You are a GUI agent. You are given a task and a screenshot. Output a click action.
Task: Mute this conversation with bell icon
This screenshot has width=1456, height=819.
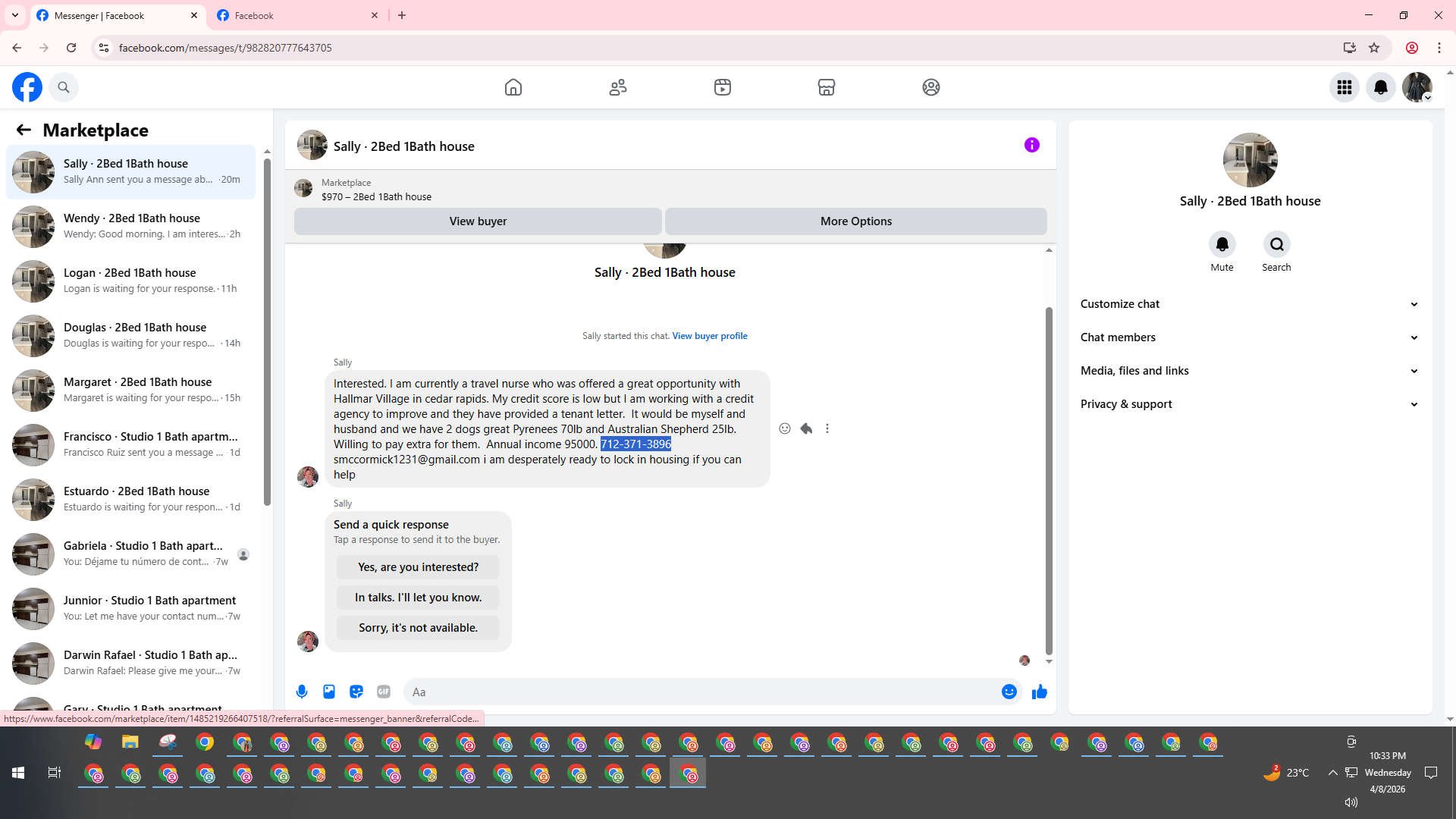pyautogui.click(x=1222, y=244)
